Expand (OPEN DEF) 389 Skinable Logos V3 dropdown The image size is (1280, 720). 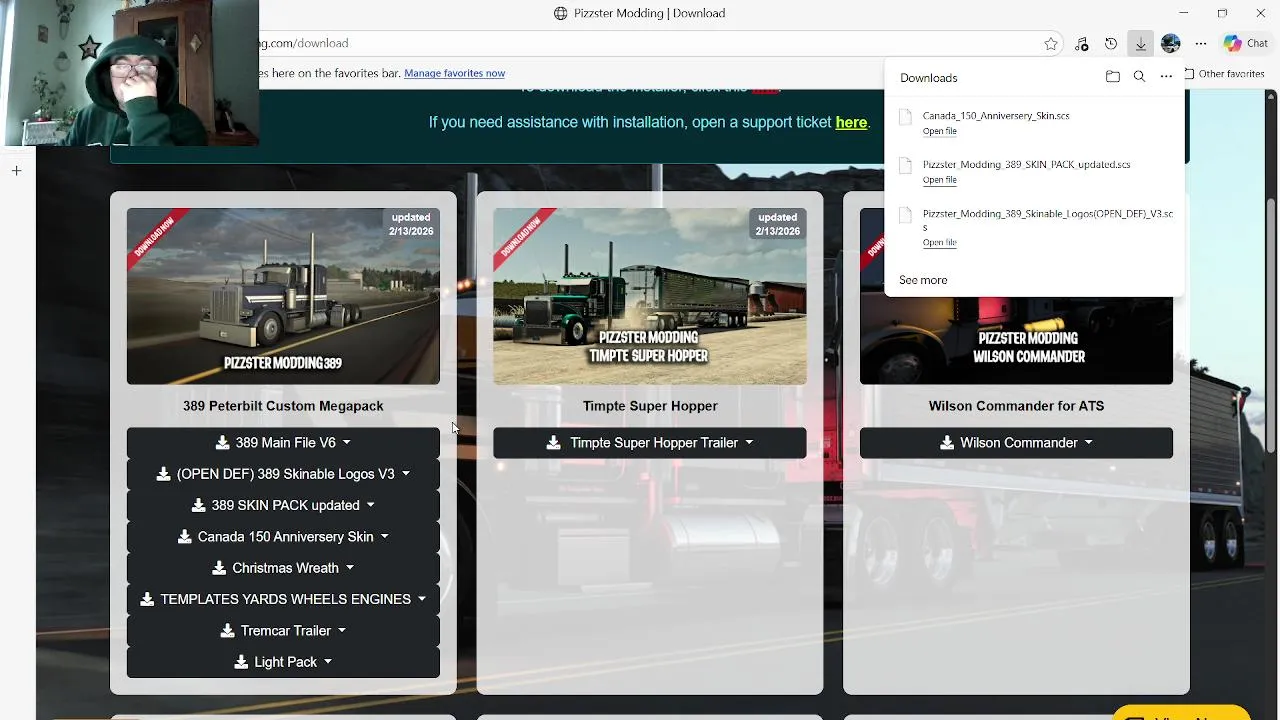click(283, 474)
